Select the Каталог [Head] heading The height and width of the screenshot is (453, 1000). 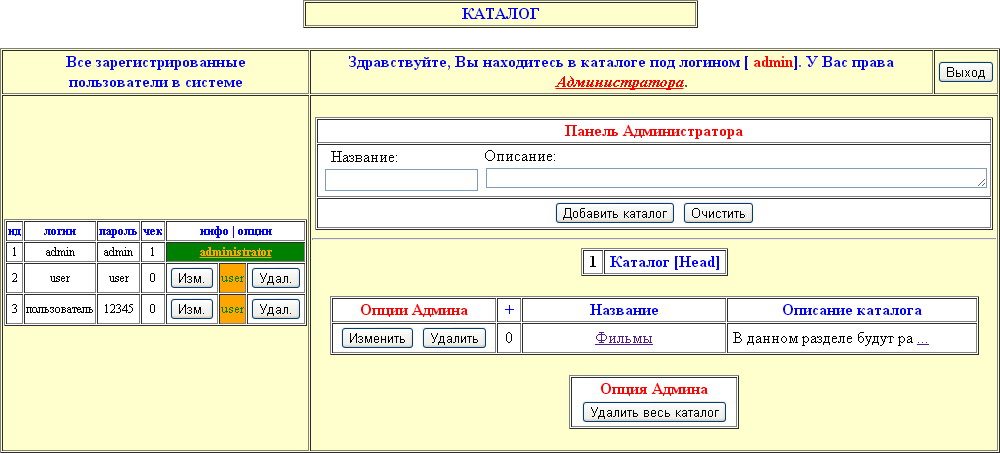tap(664, 262)
